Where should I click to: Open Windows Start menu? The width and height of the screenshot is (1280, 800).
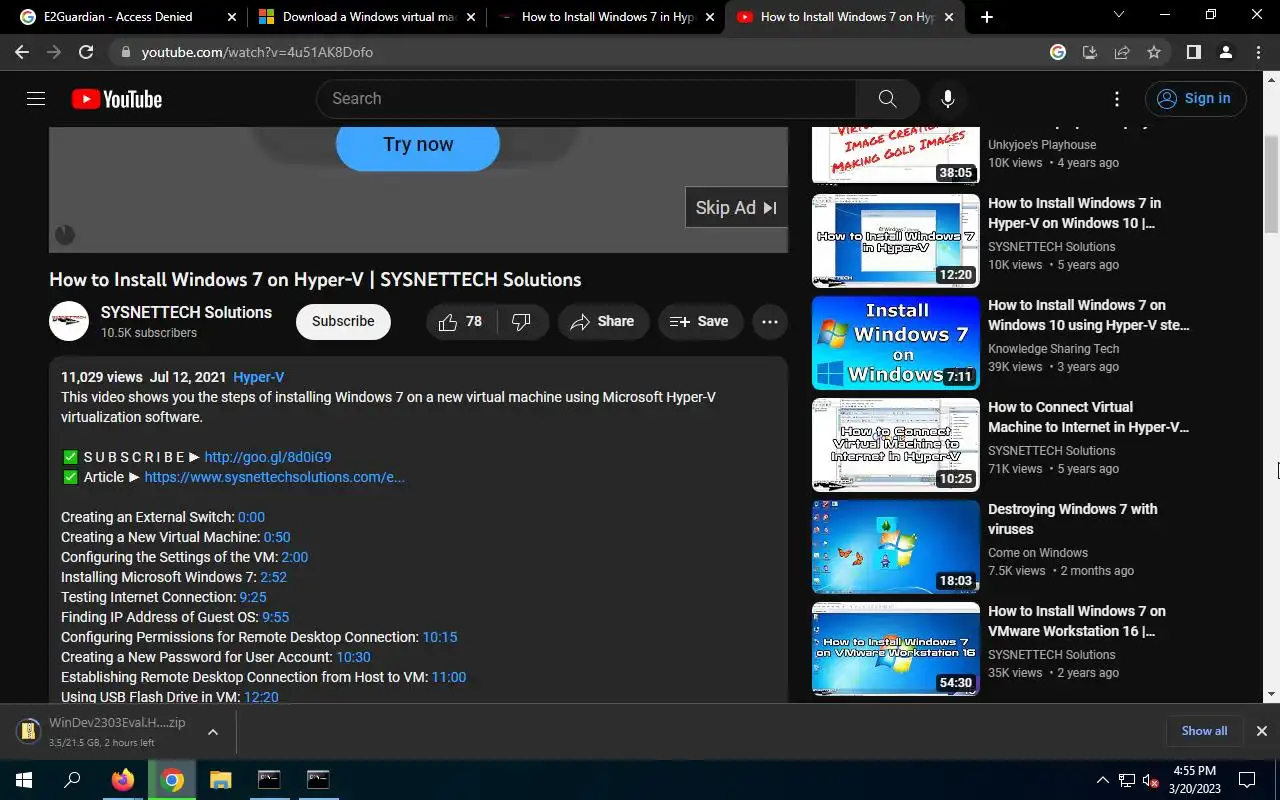point(24,780)
